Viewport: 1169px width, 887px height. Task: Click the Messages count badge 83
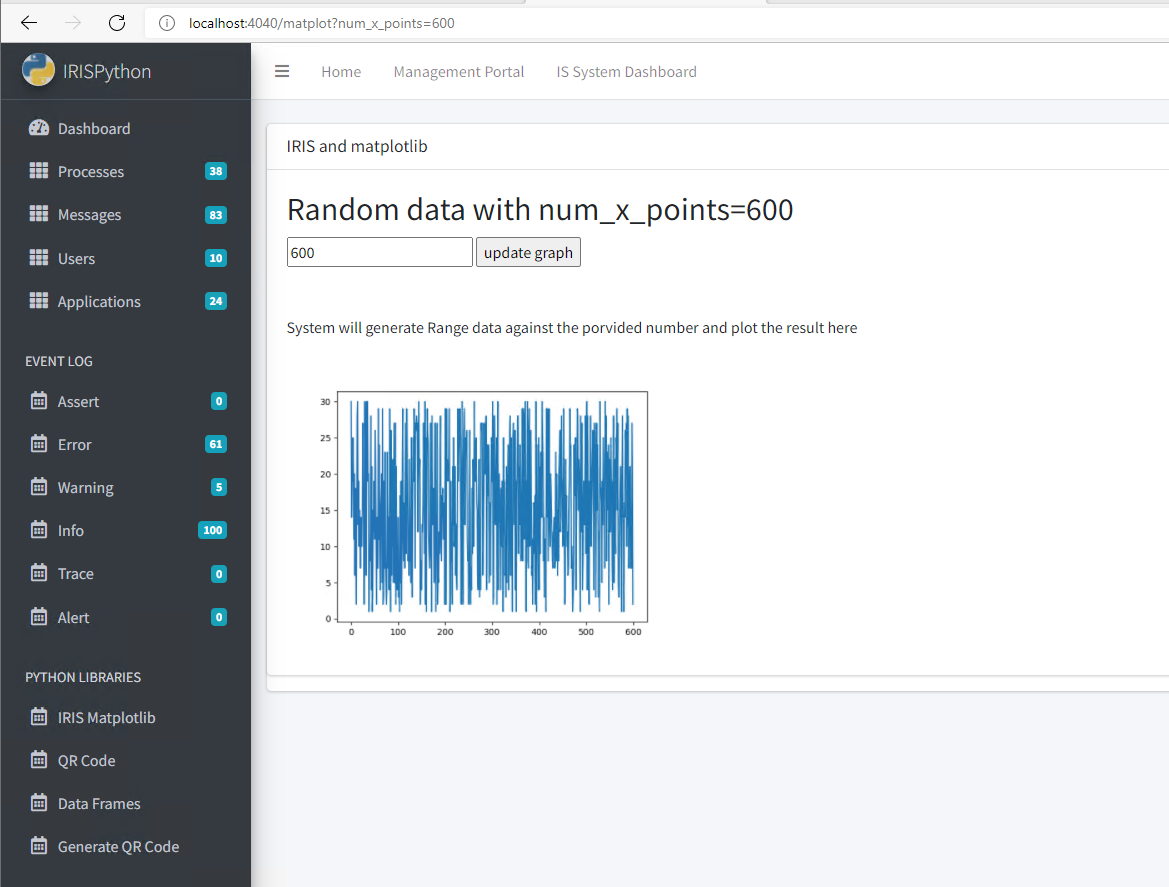[x=215, y=215]
